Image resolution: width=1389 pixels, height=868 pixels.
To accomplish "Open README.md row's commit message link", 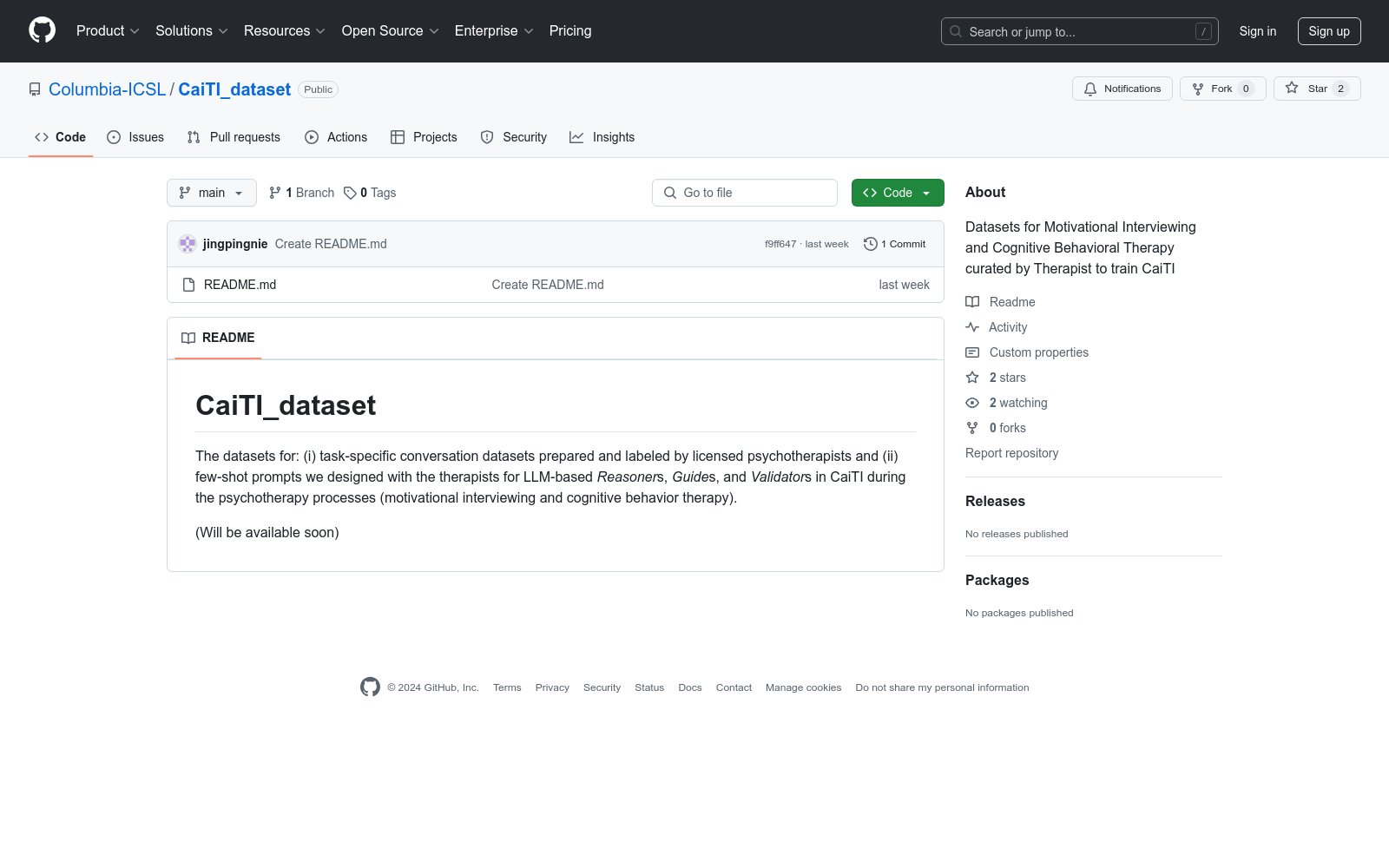I will coord(548,285).
